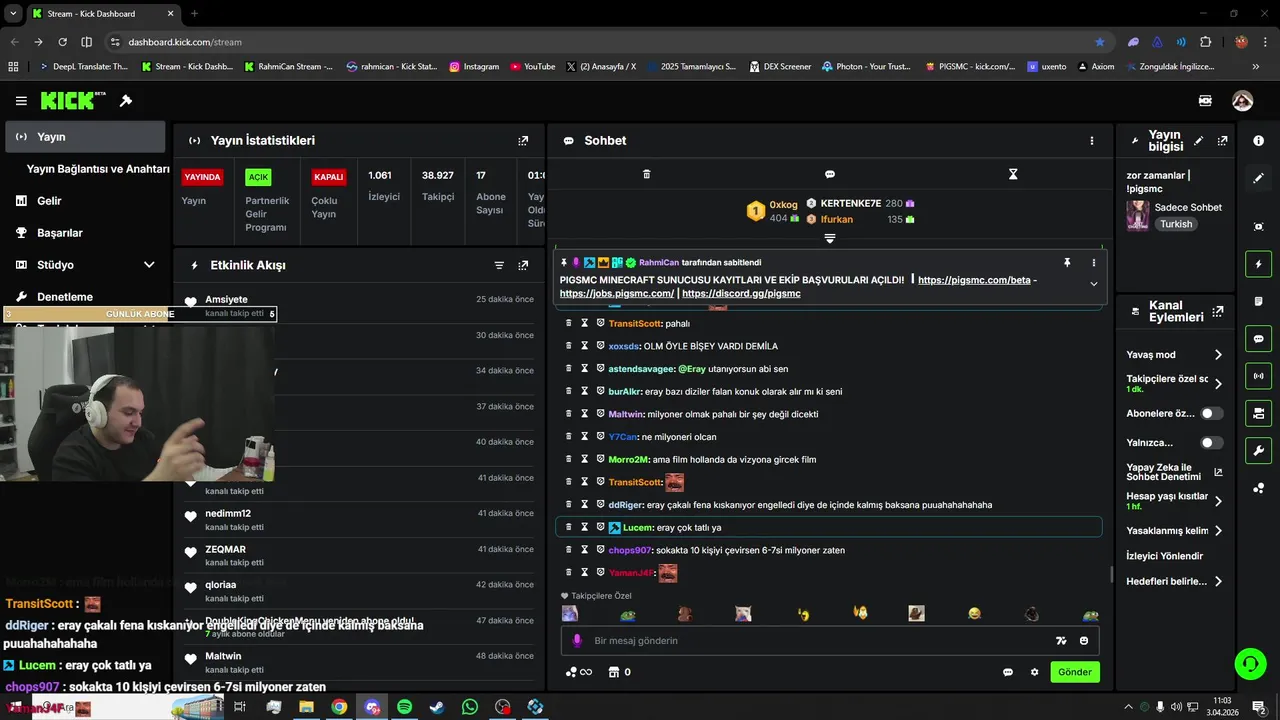Open Spotify from the Windows taskbar
The height and width of the screenshot is (720, 1280).
(404, 707)
